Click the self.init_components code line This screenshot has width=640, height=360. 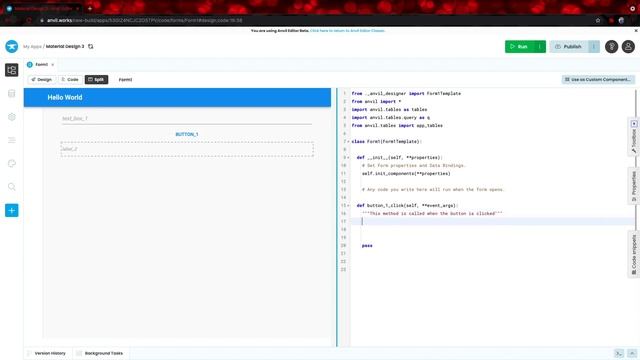(x=406, y=173)
